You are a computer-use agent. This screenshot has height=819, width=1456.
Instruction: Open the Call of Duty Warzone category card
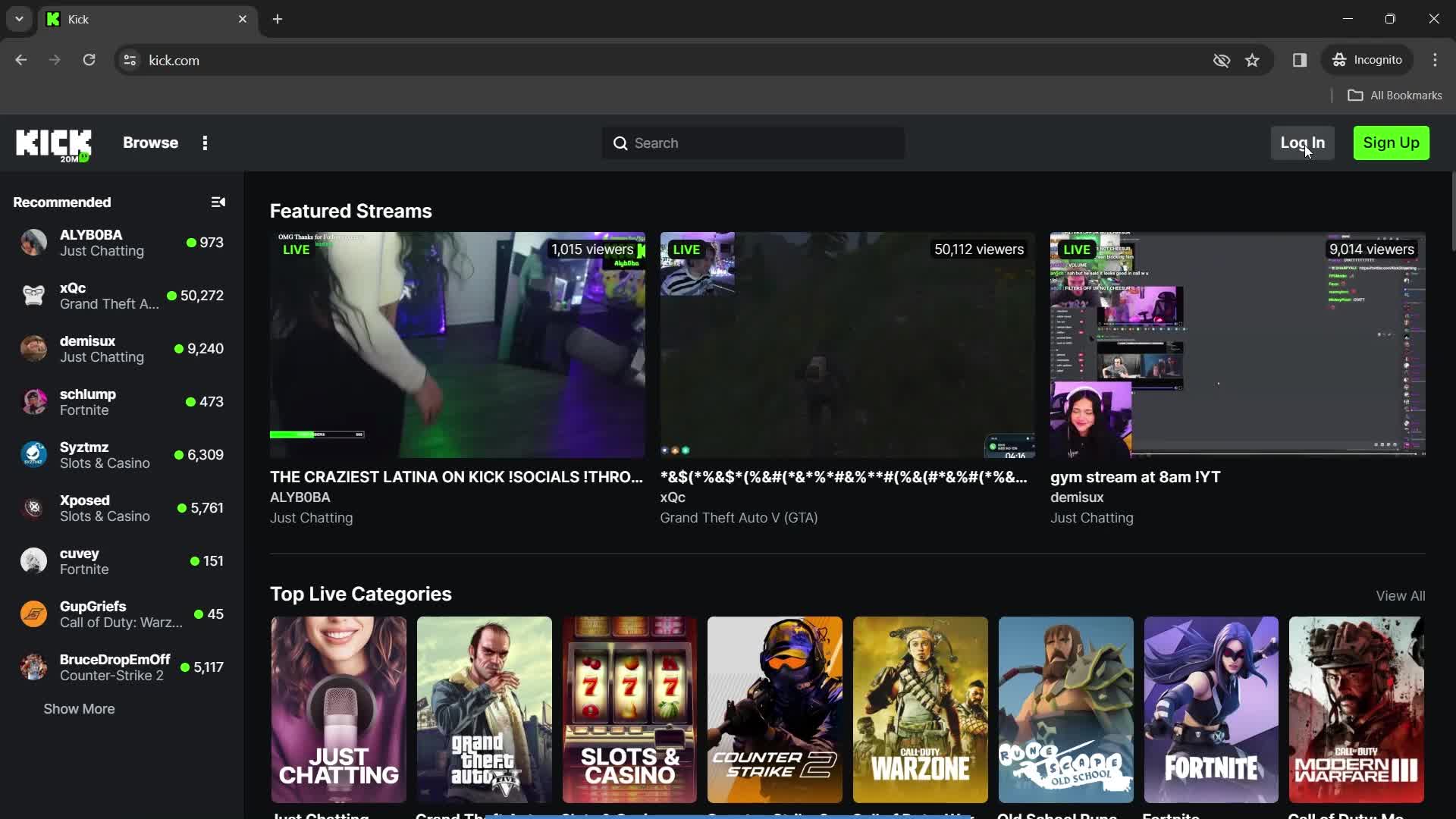click(x=920, y=710)
